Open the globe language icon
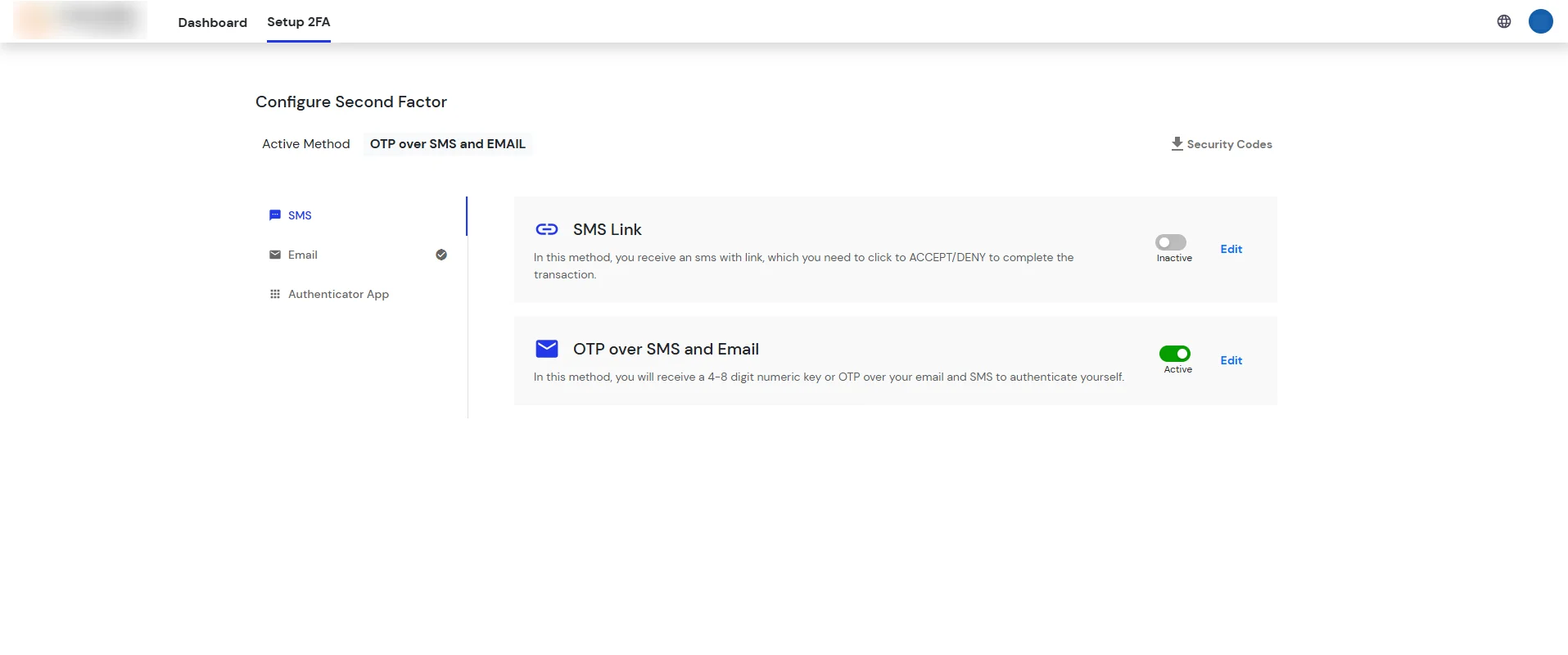 (x=1503, y=20)
